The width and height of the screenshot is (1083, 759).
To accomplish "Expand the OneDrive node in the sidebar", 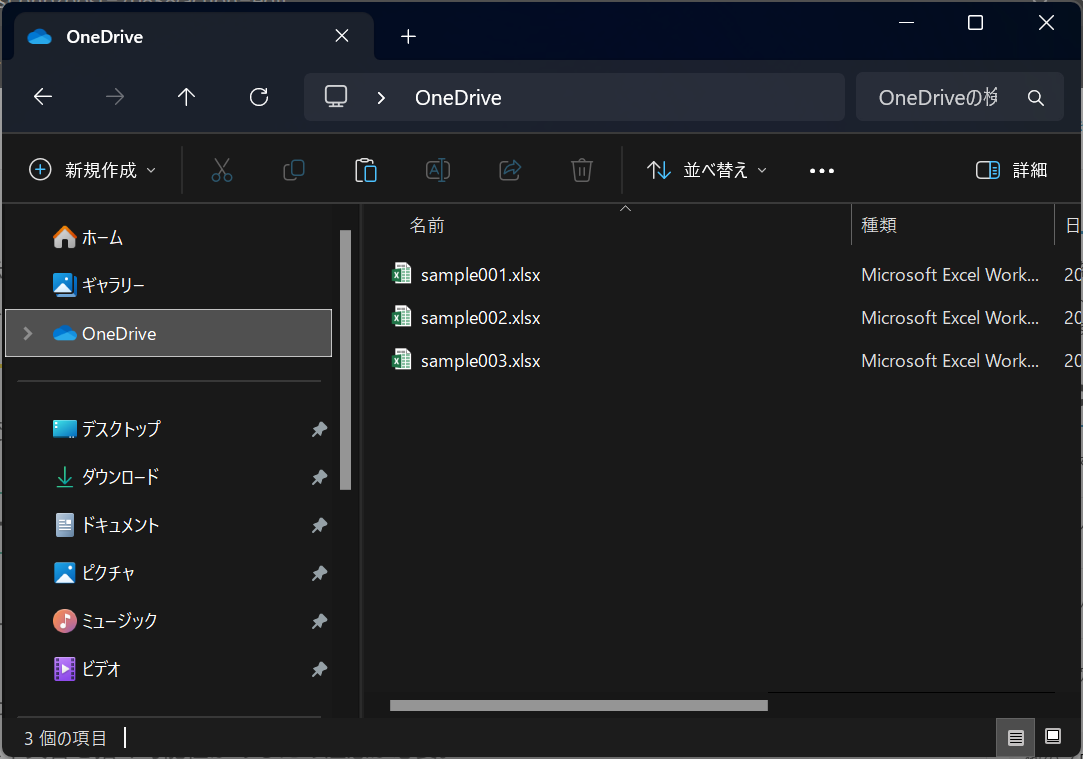I will 27,333.
